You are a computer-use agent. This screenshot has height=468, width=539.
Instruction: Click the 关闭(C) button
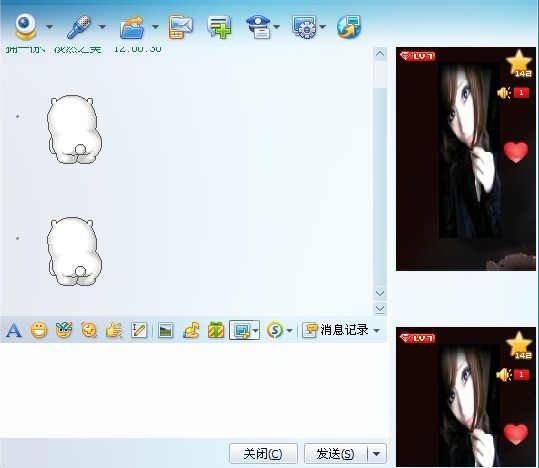[x=263, y=454]
